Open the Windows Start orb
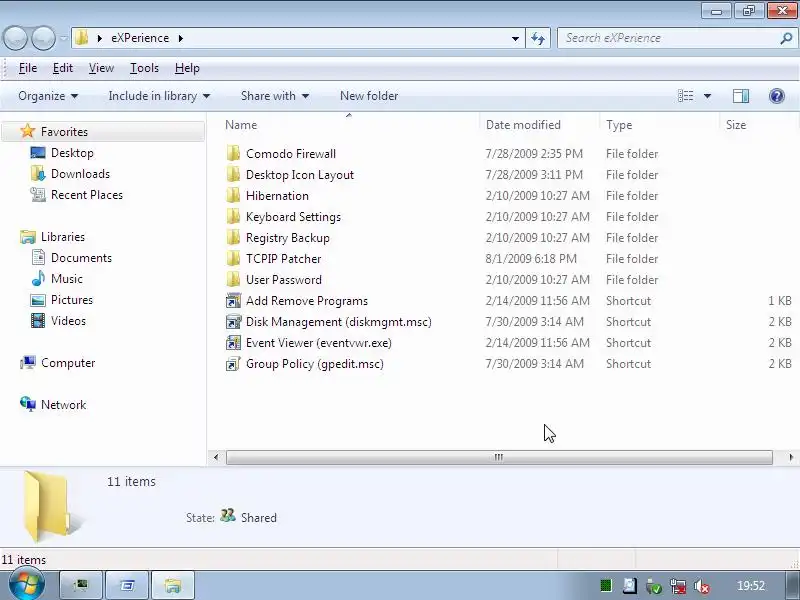 [x=27, y=585]
